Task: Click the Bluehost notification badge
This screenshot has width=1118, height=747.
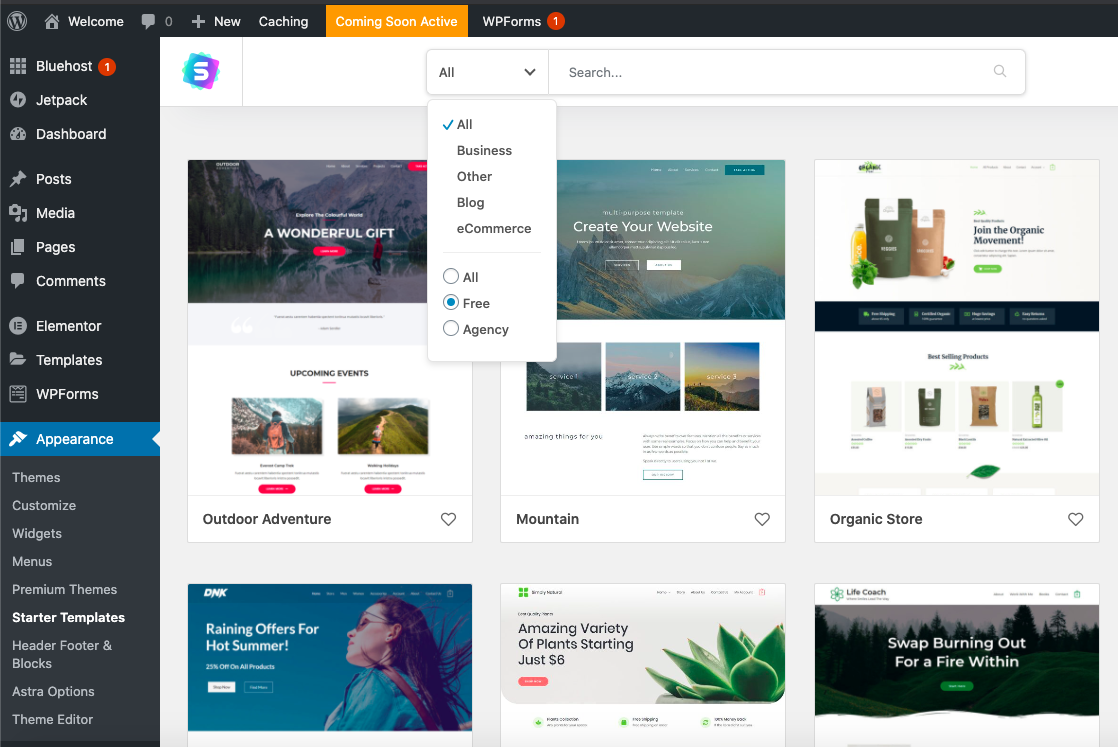Action: [x=107, y=67]
